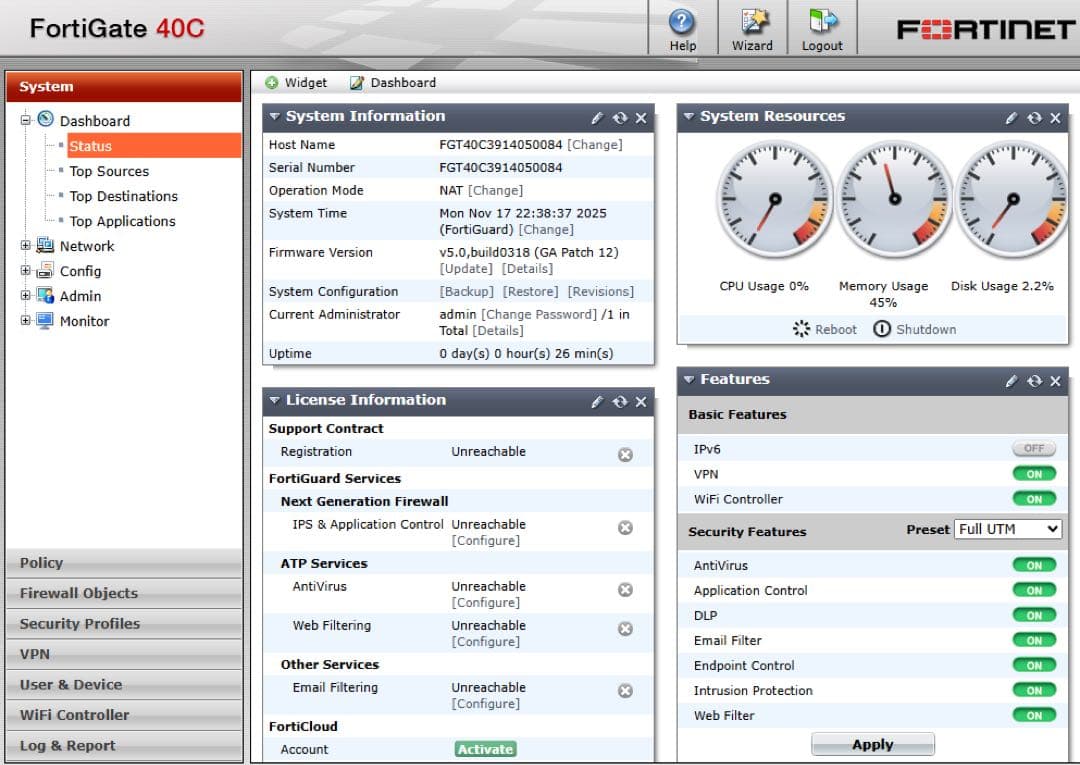
Task: Open the Wizard icon
Action: (752, 23)
